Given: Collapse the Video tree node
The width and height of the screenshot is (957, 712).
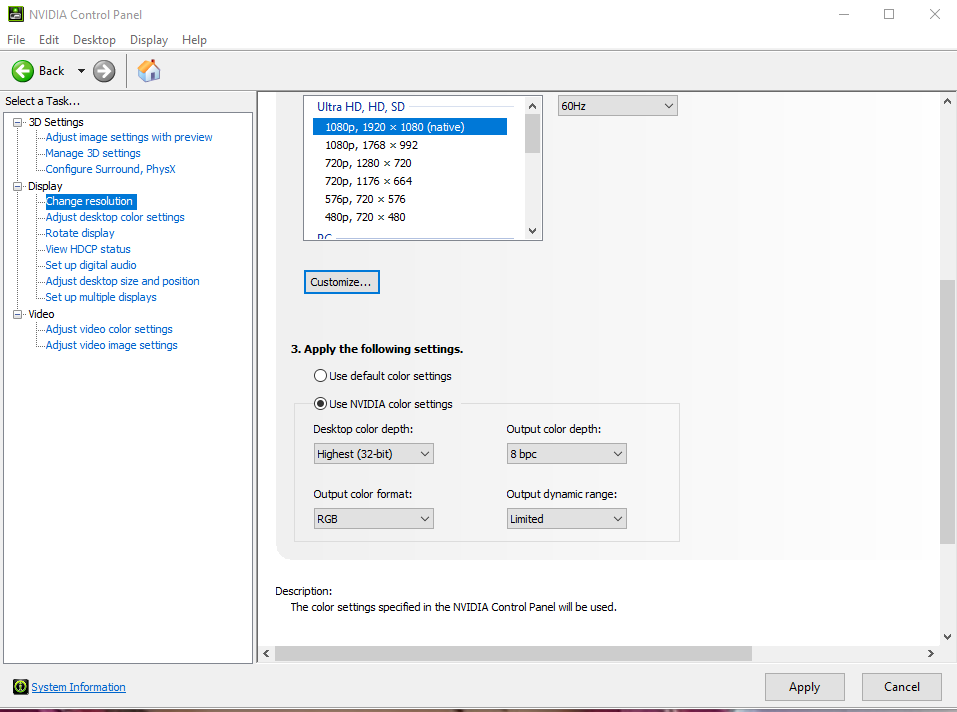Looking at the screenshot, I should (x=18, y=314).
